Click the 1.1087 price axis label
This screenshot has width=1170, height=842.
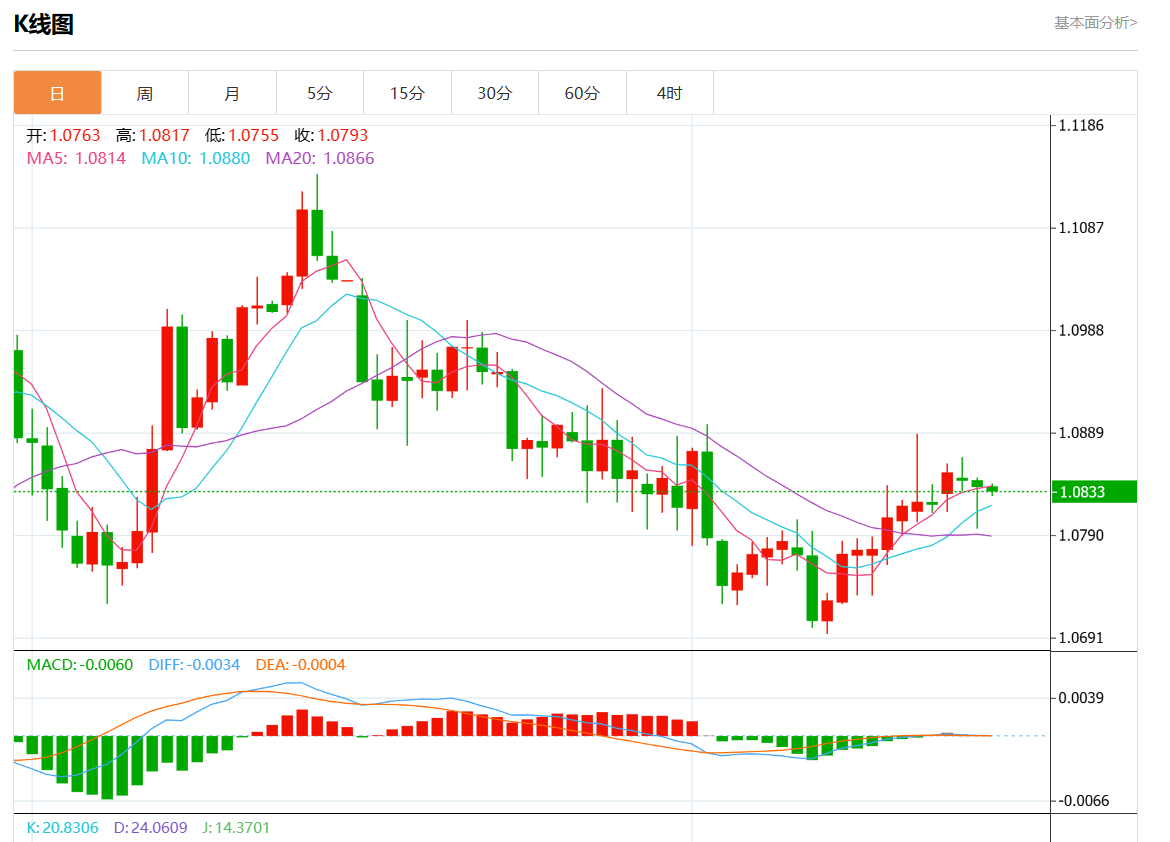[x=1081, y=228]
